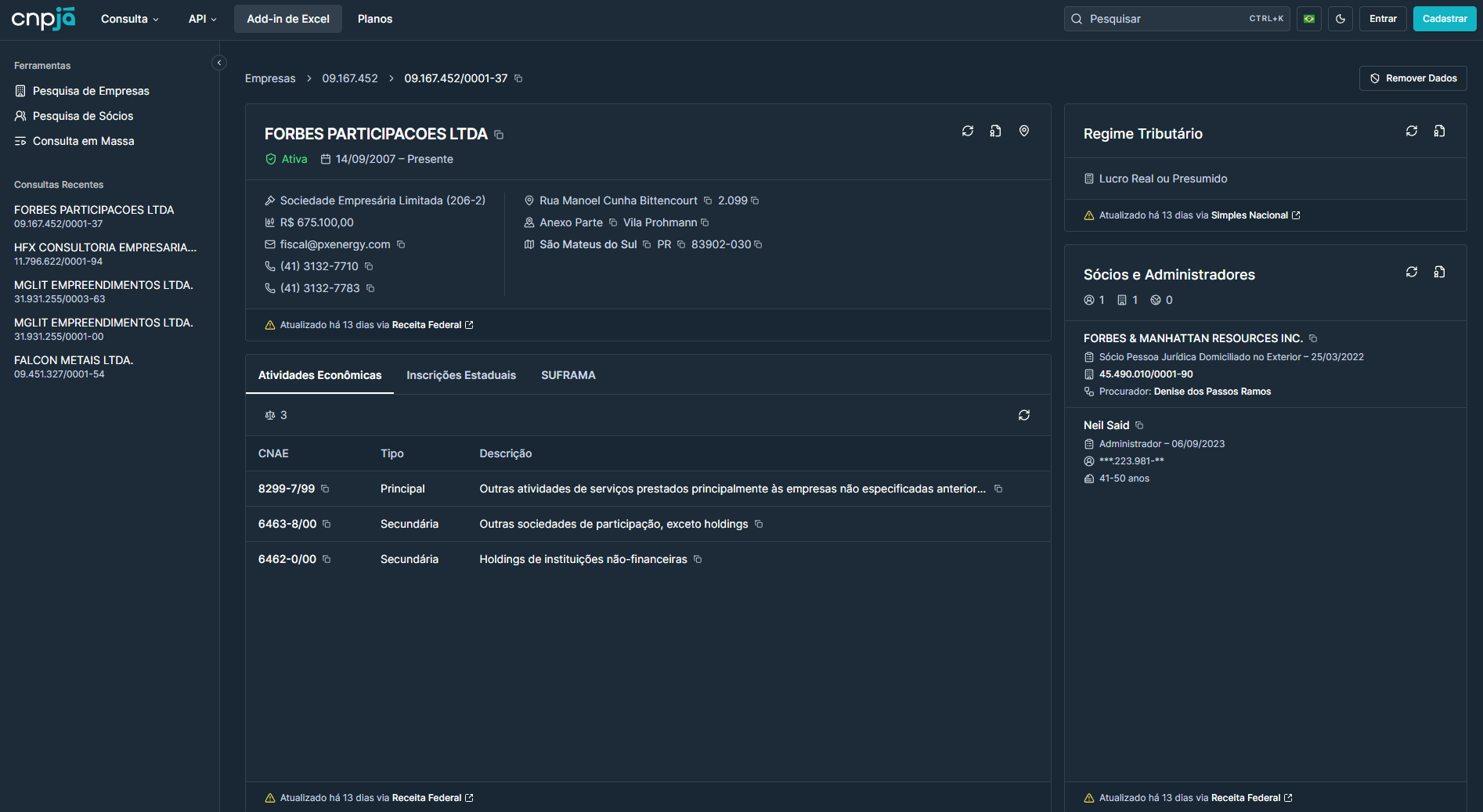Click masked CPF ***.223.981-** link
The image size is (1483, 812).
coord(1131,461)
